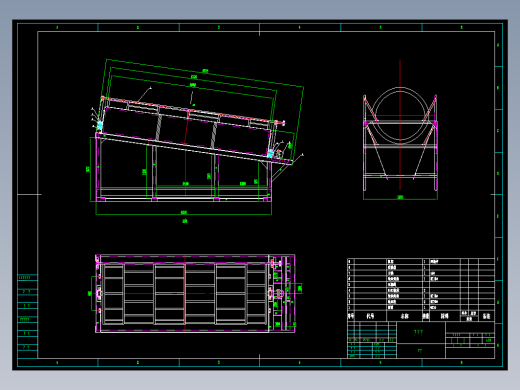The height and width of the screenshot is (390, 520).
Task: Select the red horizontal centerline in the plan view
Action: pyautogui.click(x=185, y=293)
